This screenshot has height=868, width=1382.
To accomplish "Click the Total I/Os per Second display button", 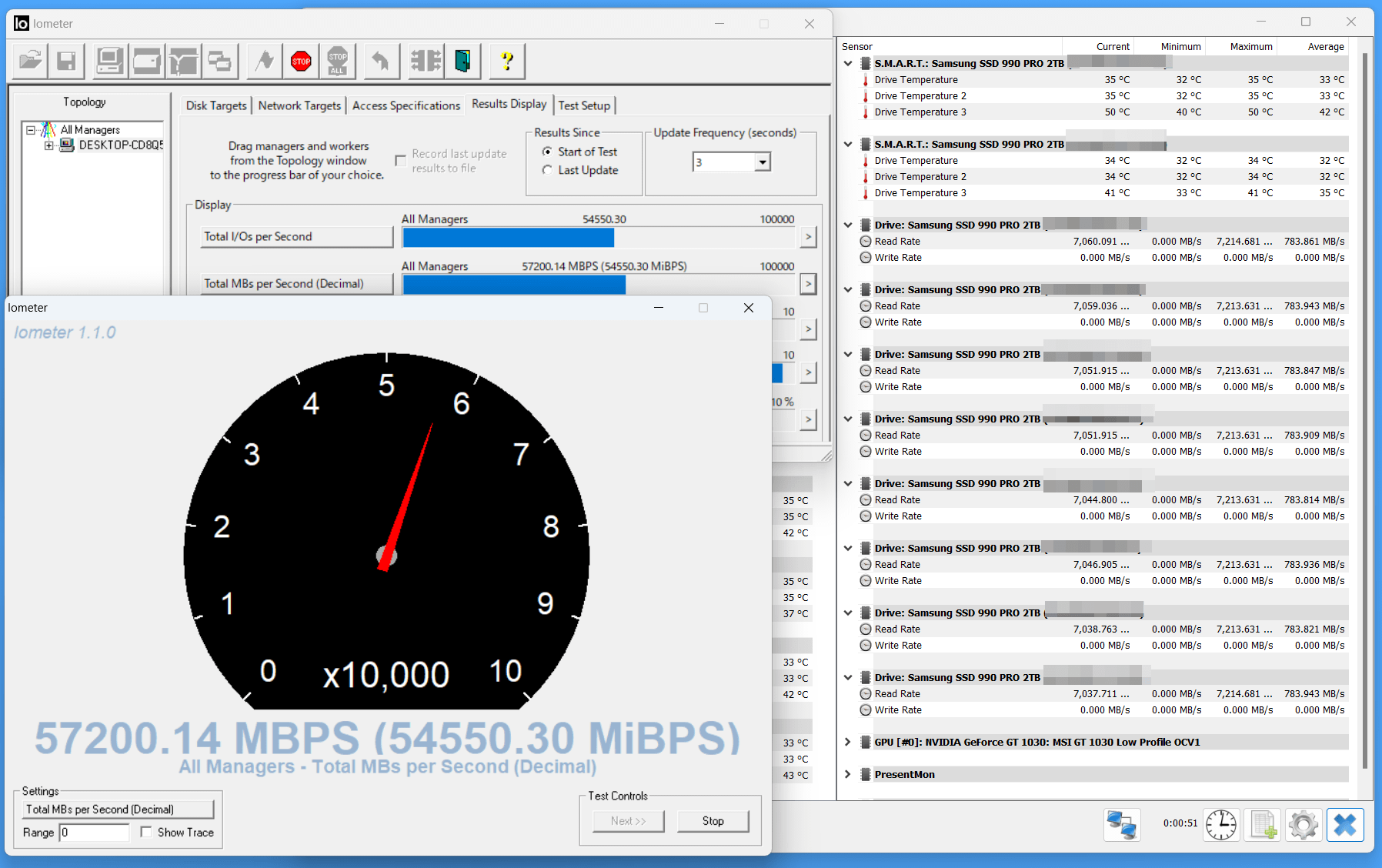I will [297, 237].
